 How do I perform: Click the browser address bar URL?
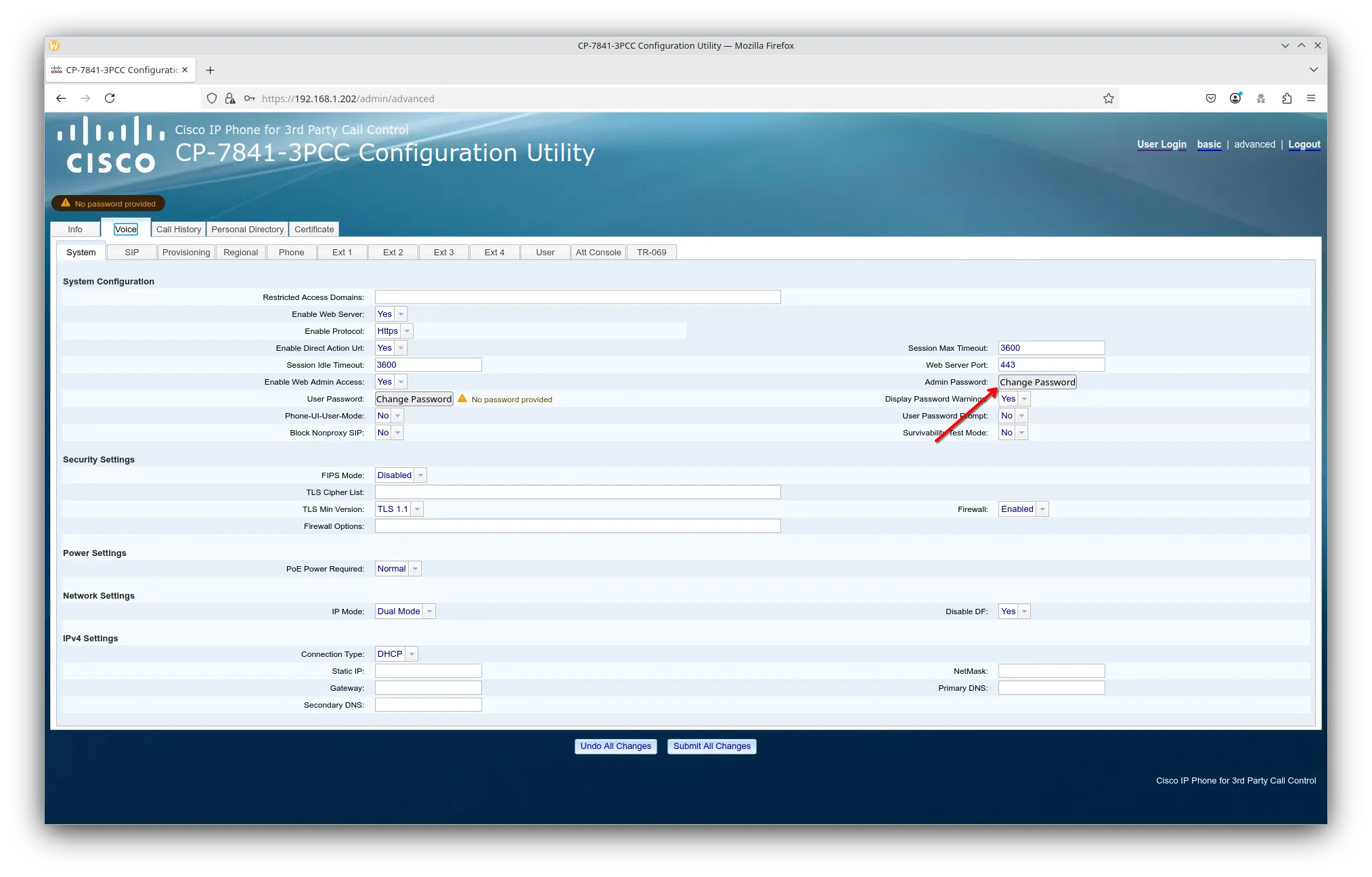point(348,98)
